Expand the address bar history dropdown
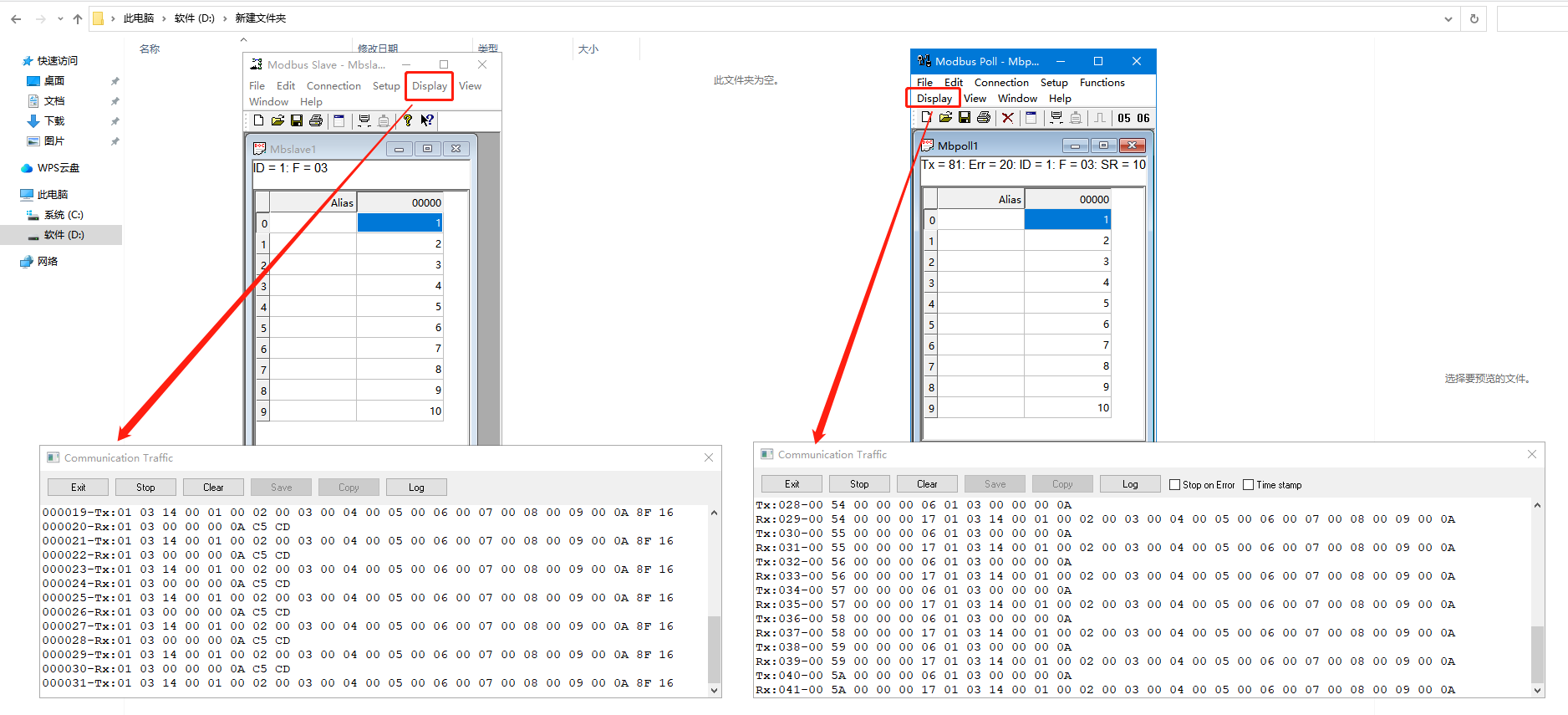This screenshot has height=715, width=1568. 1448,18
